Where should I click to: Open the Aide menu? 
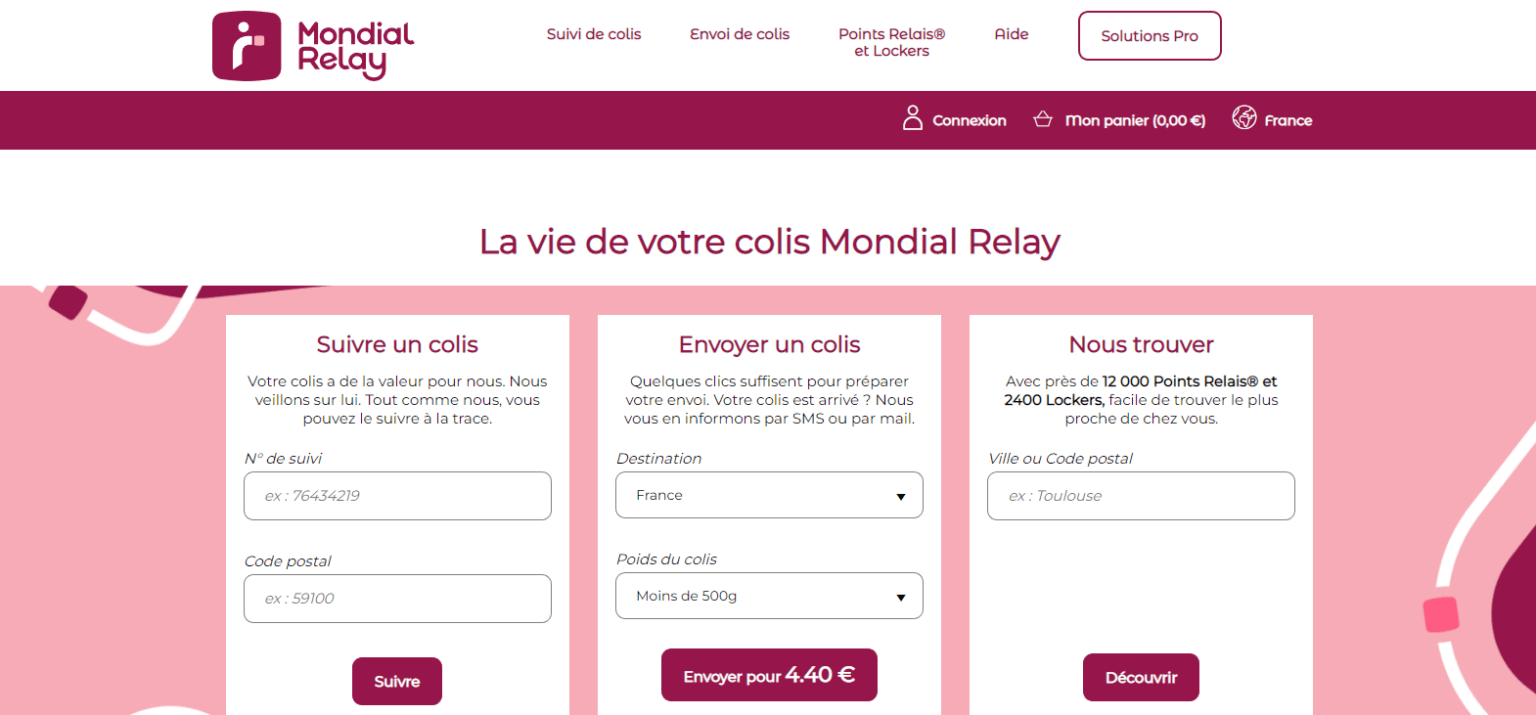tap(1011, 34)
